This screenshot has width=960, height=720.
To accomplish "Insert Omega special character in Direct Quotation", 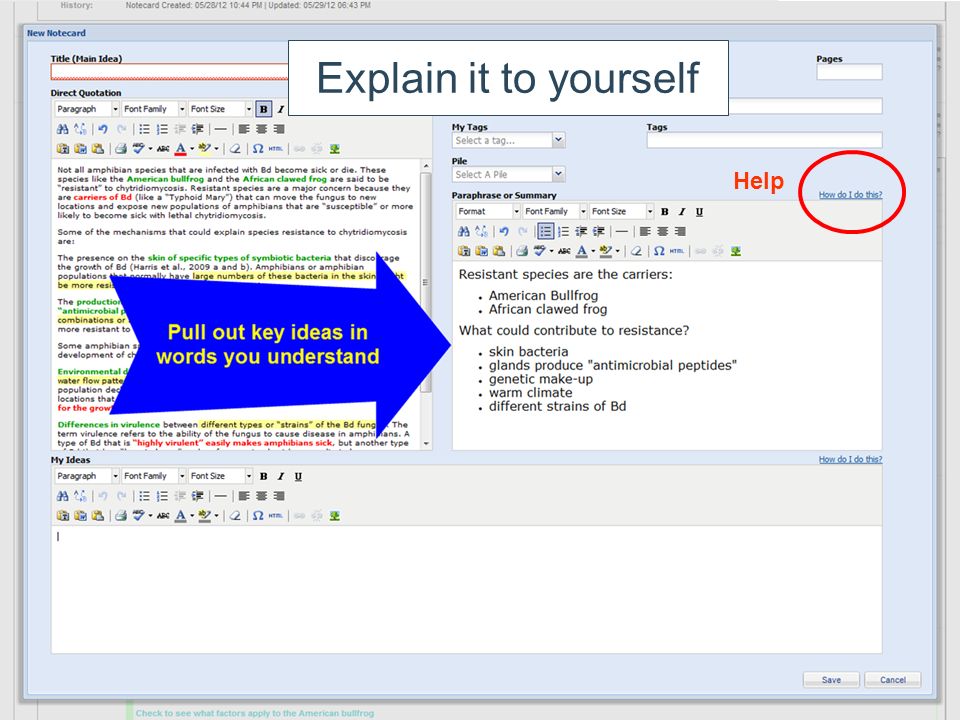I will click(258, 149).
